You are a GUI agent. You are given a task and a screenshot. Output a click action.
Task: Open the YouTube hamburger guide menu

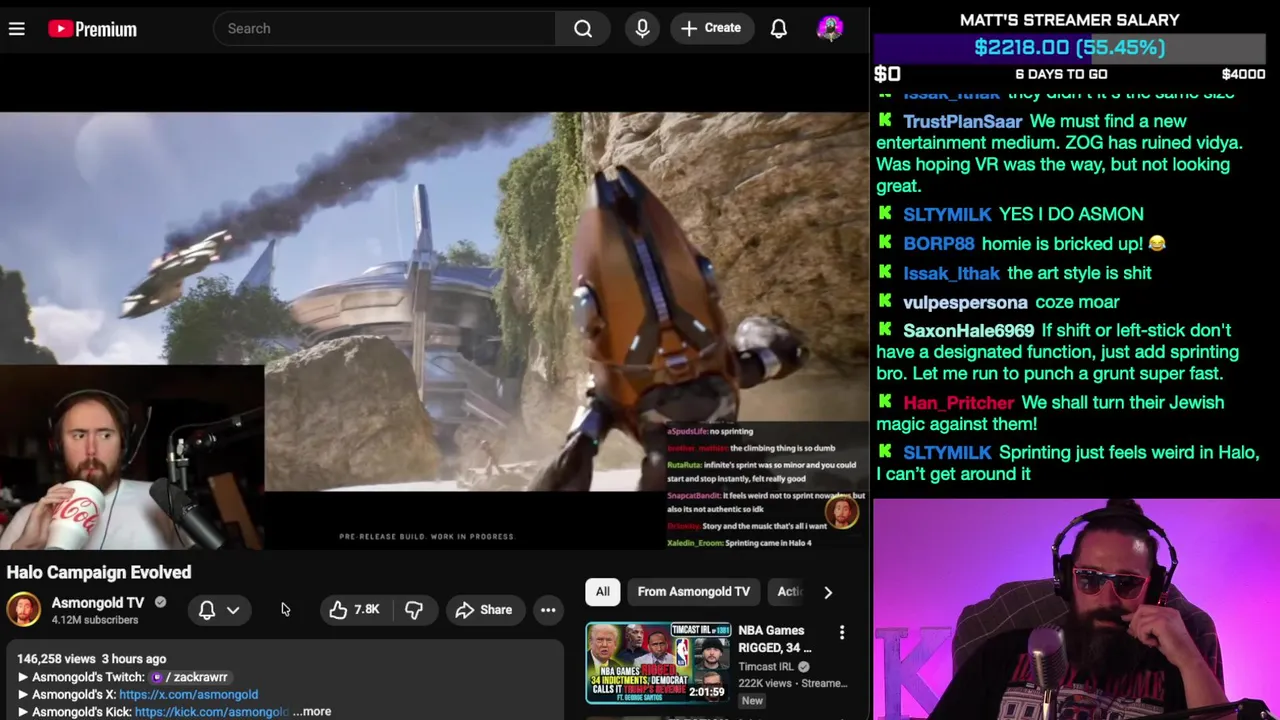(17, 29)
